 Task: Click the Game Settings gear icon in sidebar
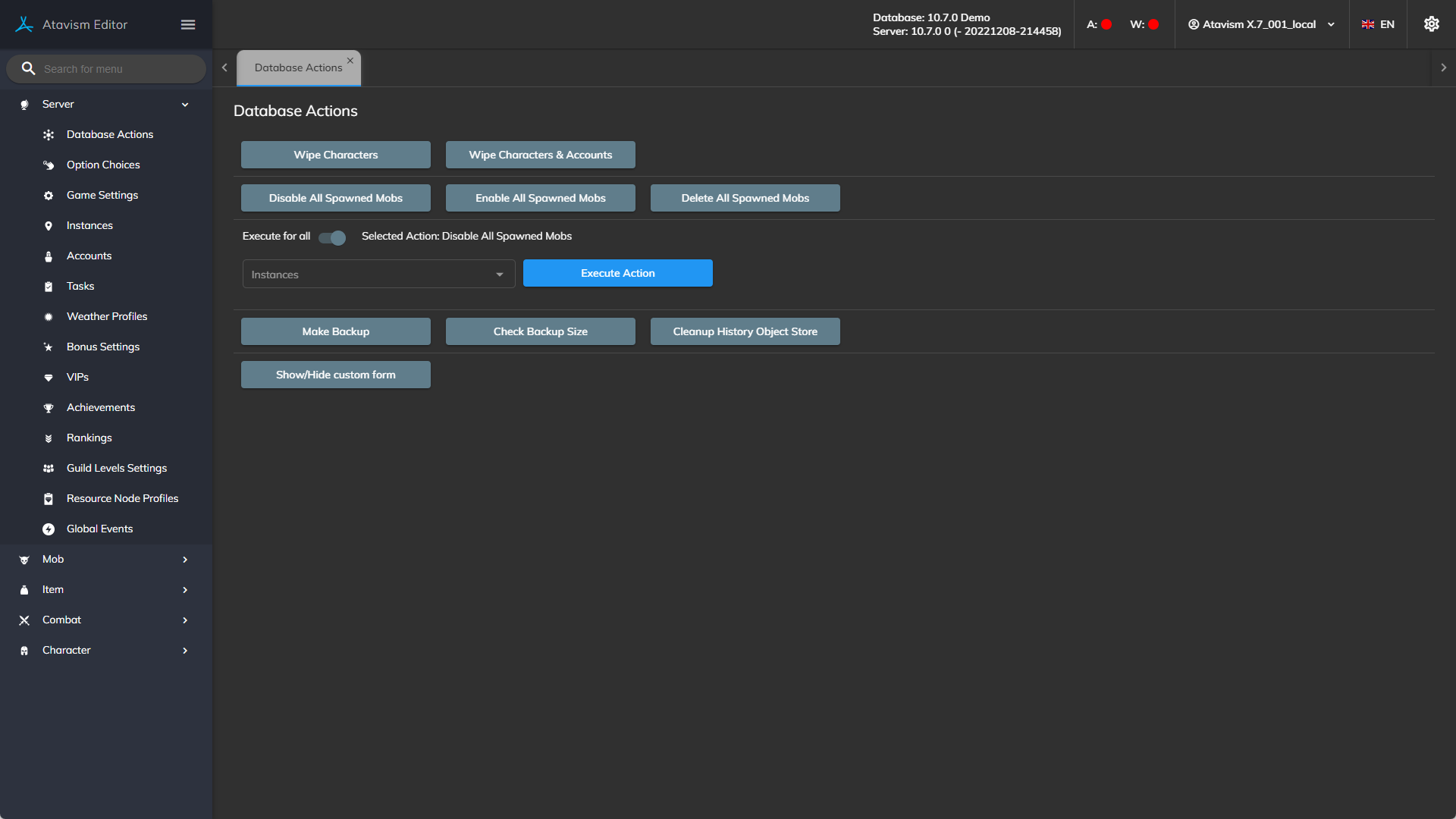click(x=49, y=196)
